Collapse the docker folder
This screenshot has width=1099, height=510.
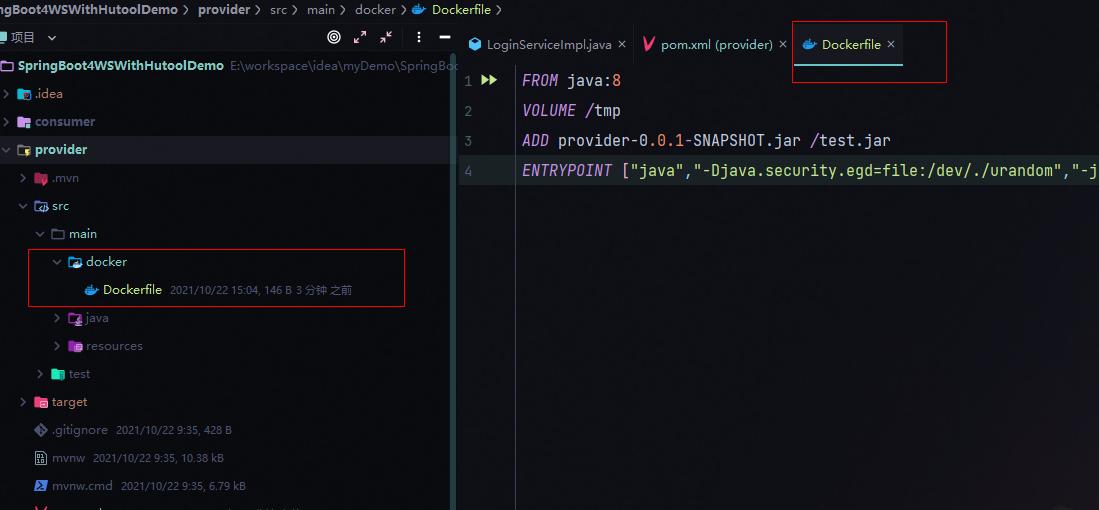coord(57,262)
